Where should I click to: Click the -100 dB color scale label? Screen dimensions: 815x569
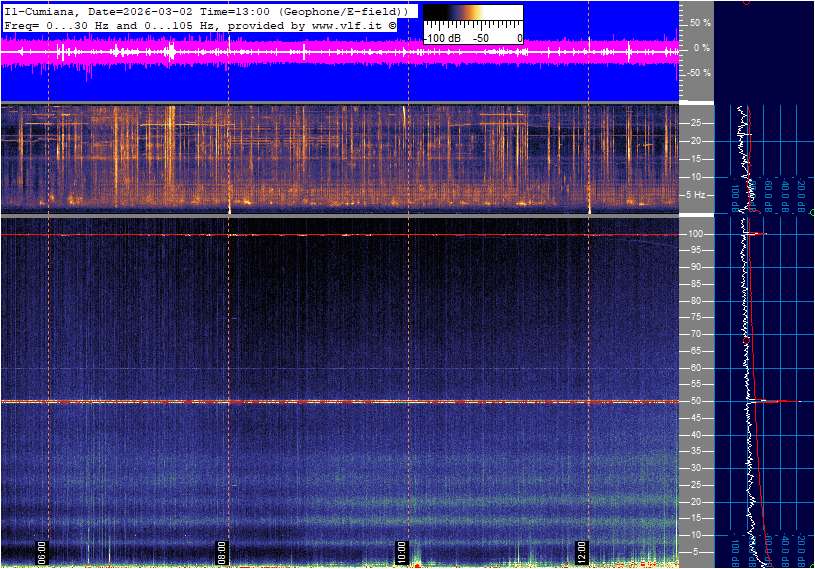441,38
